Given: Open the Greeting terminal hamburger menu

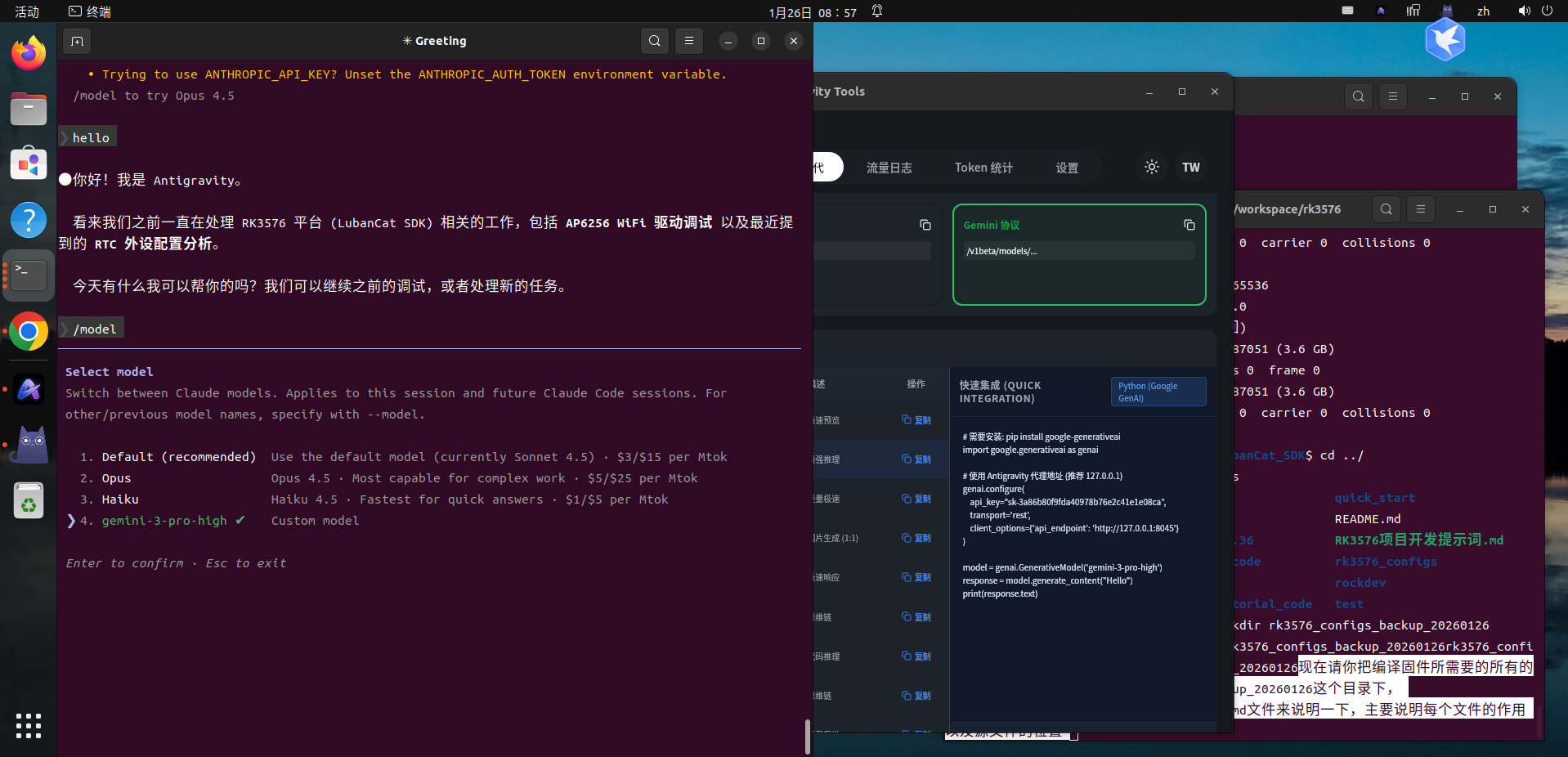Looking at the screenshot, I should pos(689,41).
